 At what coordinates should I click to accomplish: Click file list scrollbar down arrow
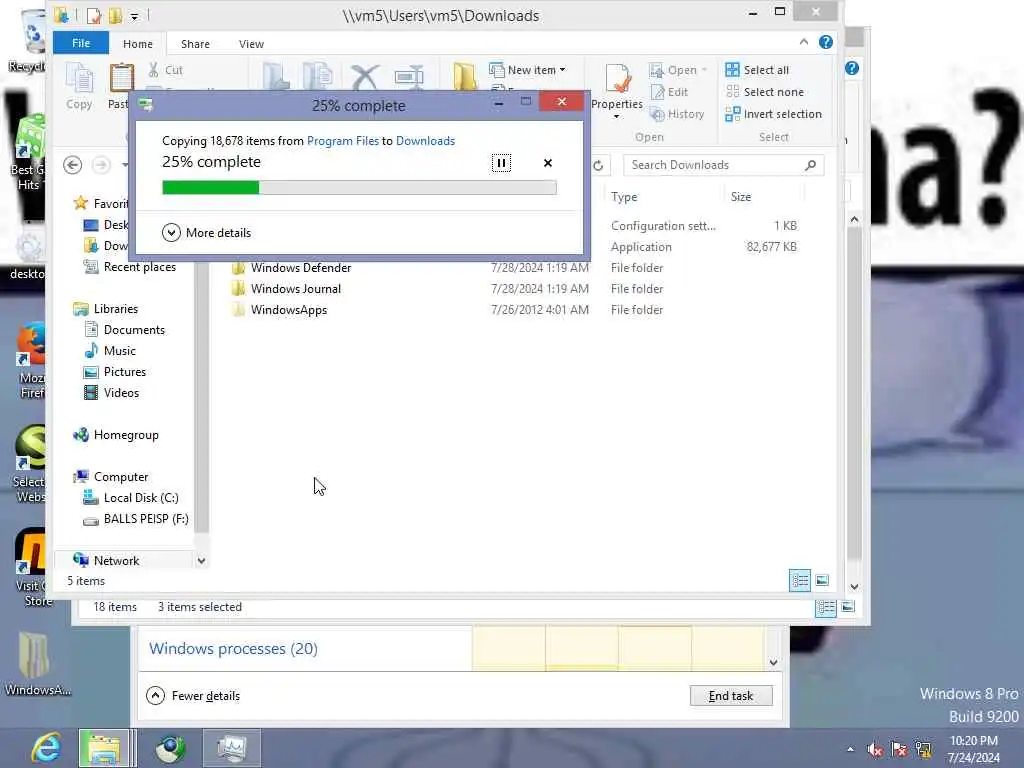[854, 586]
